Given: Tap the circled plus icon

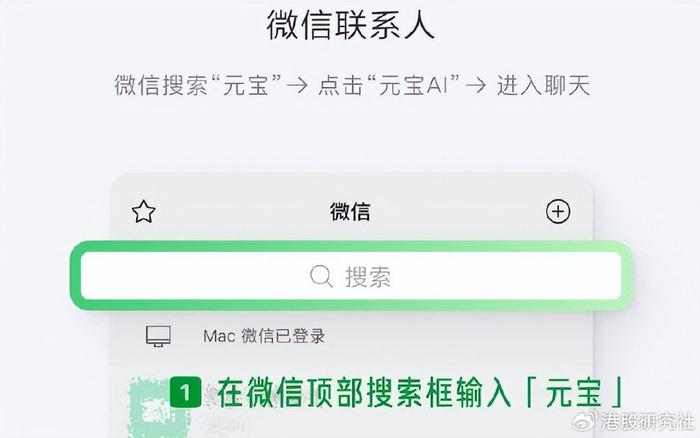Looking at the screenshot, I should pos(558,212).
